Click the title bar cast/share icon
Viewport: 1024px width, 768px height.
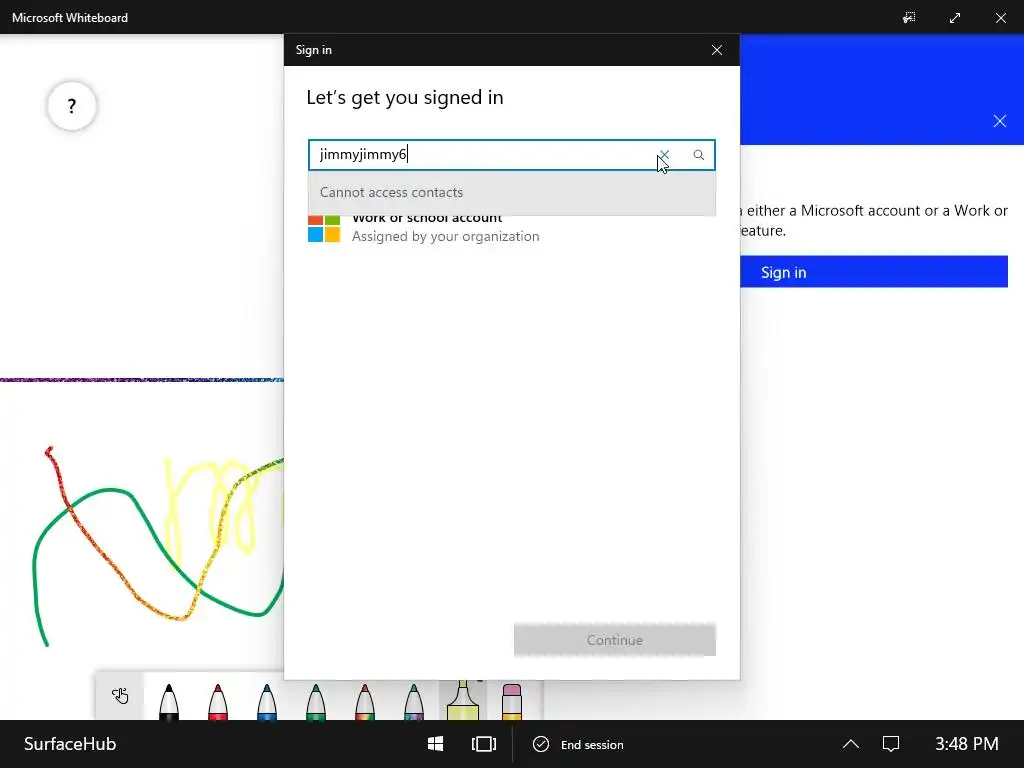pos(909,18)
